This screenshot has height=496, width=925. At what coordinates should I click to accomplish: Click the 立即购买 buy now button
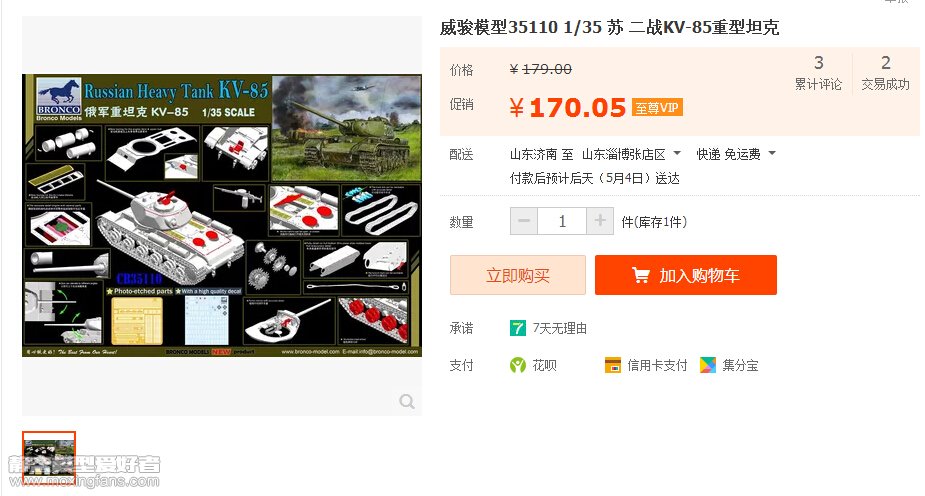(x=517, y=275)
